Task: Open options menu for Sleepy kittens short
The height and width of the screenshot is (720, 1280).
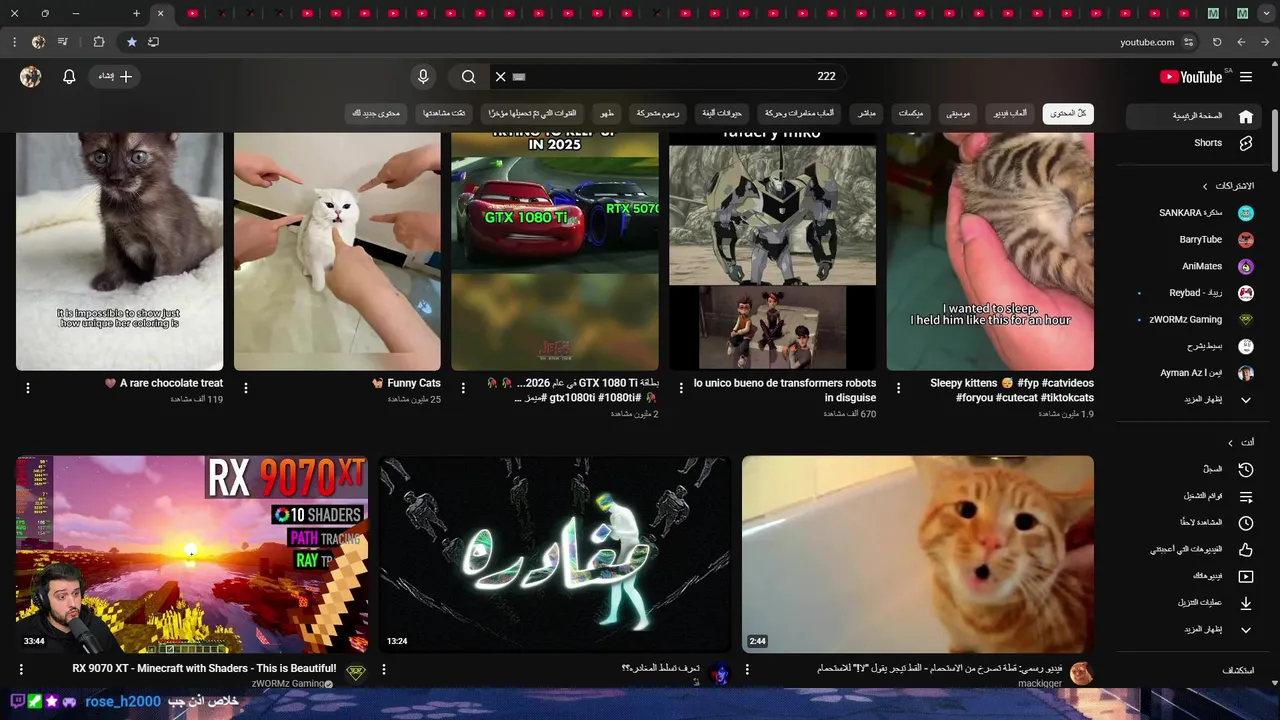Action: 898,388
